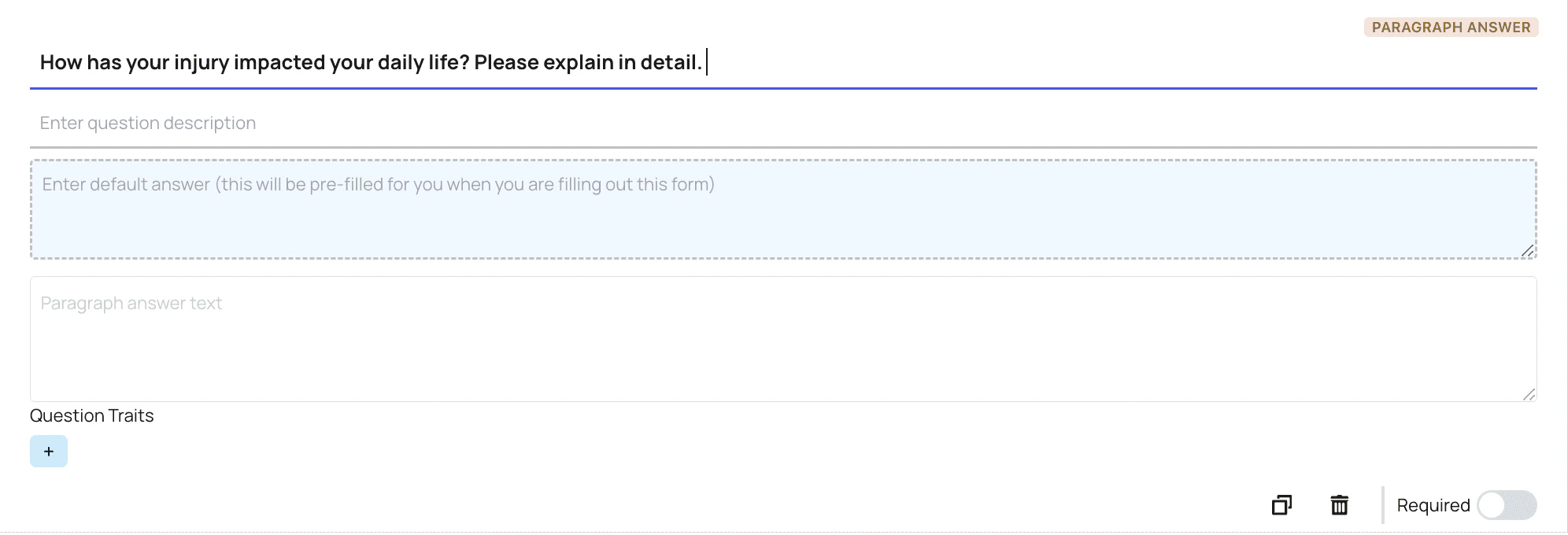The height and width of the screenshot is (535, 1568).
Task: Place cursor on the word "detail" in title
Action: pos(668,63)
